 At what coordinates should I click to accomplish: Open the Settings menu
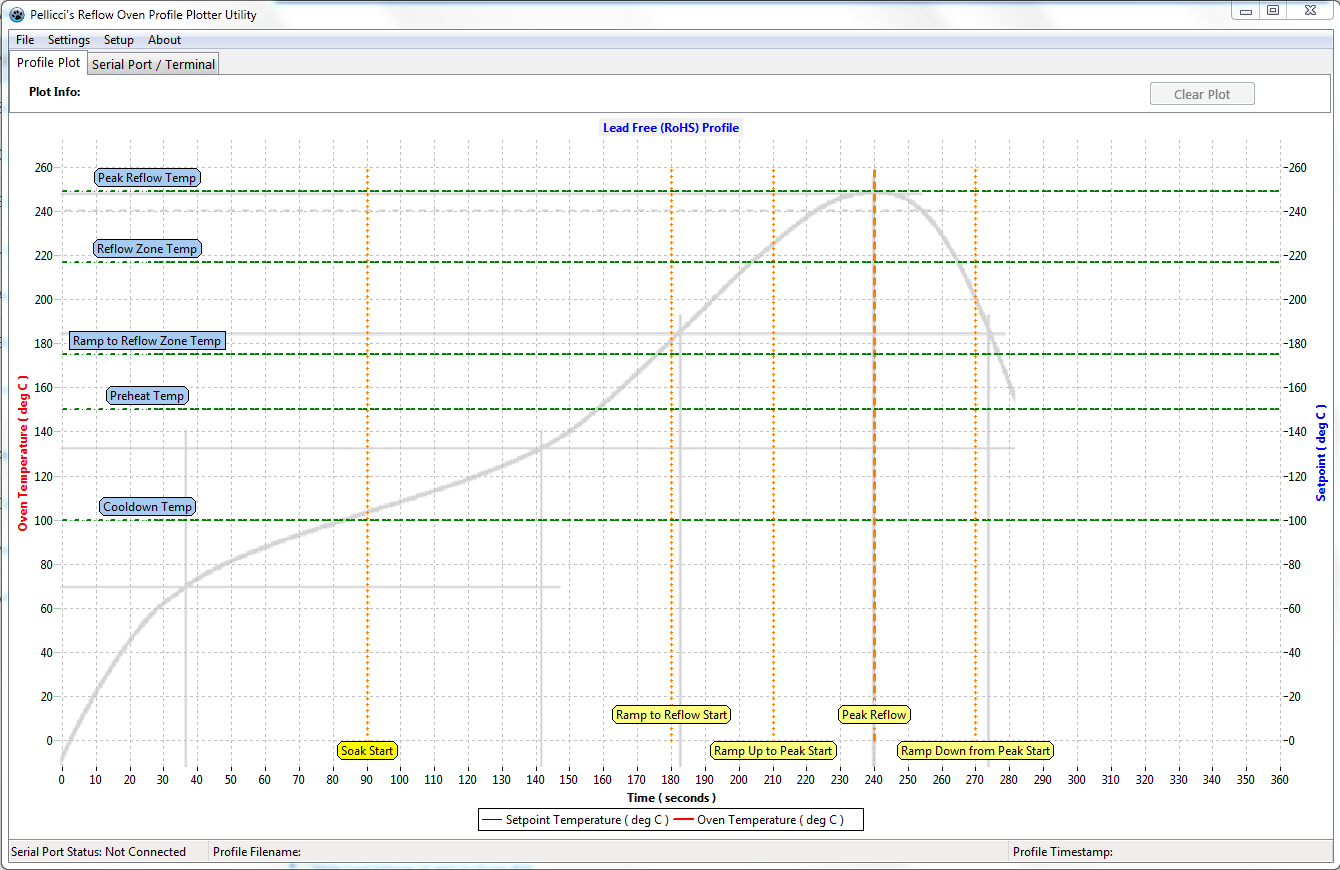tap(69, 40)
